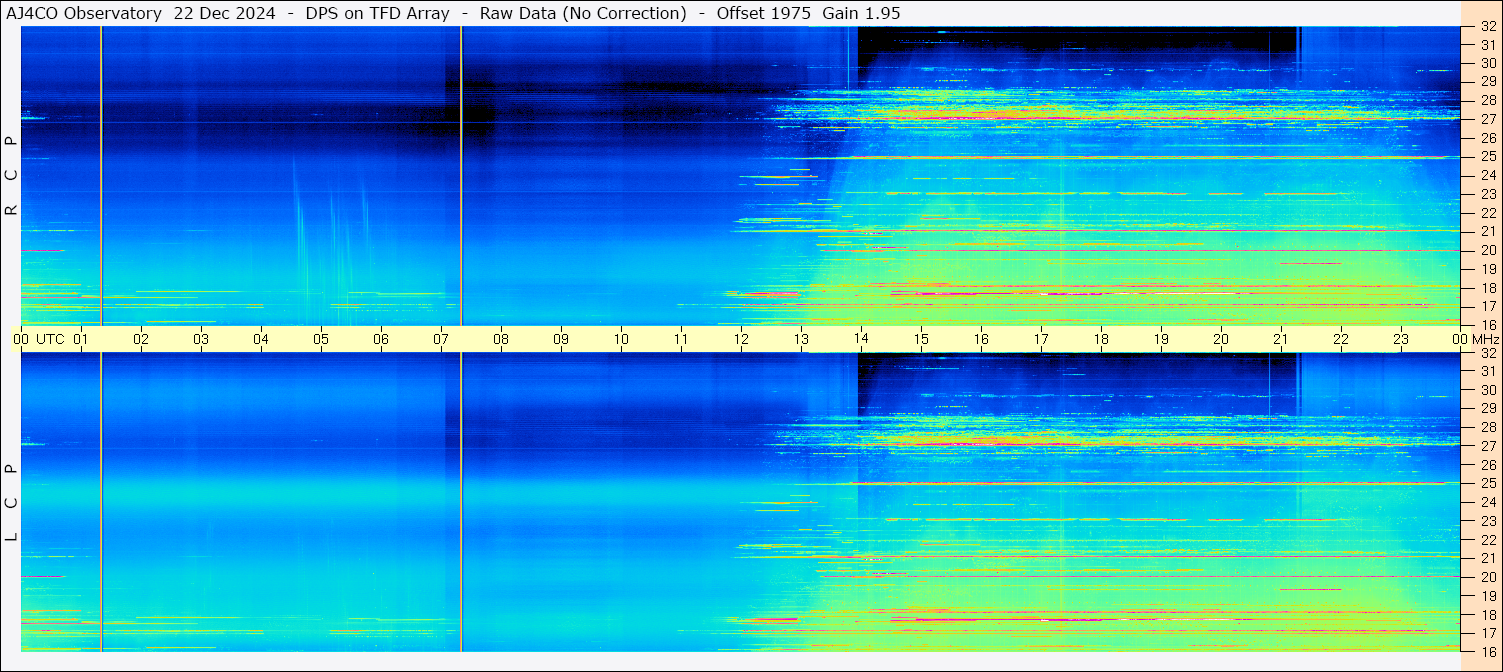Click the DPS on TFD Array label
Viewport: 1503px width, 672px height.
(x=377, y=14)
